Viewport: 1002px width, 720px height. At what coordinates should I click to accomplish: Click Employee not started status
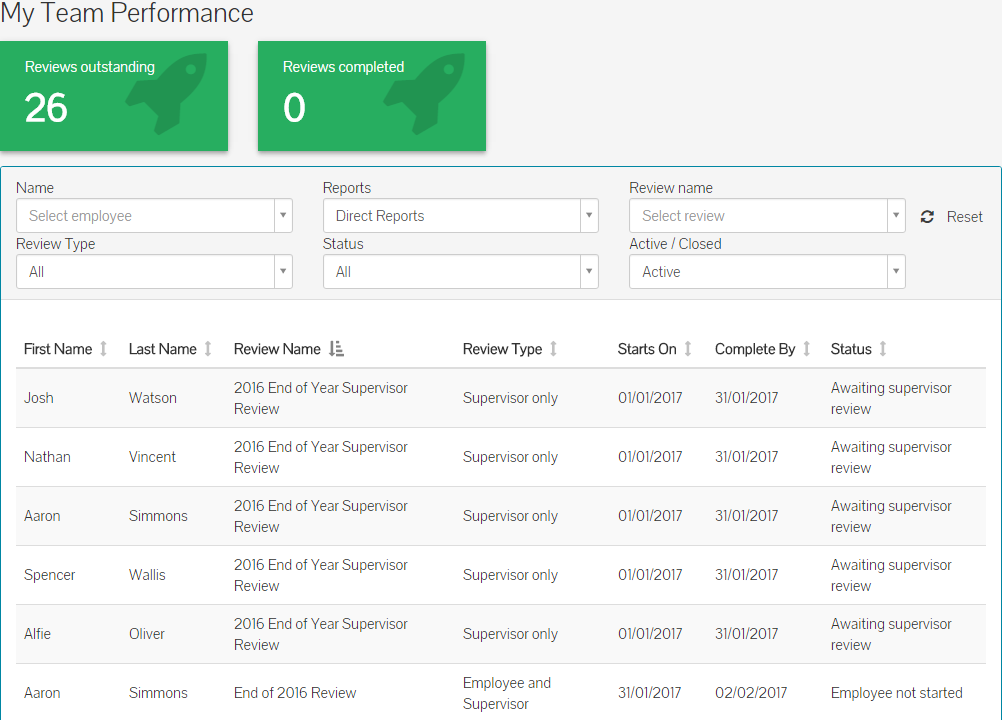[897, 693]
